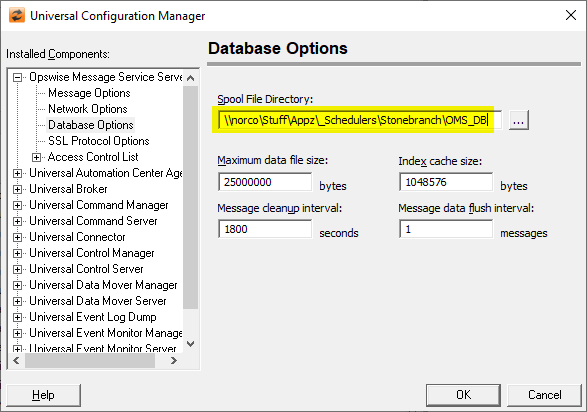
Task: Click the Message cleanup interval field
Action: (x=265, y=229)
